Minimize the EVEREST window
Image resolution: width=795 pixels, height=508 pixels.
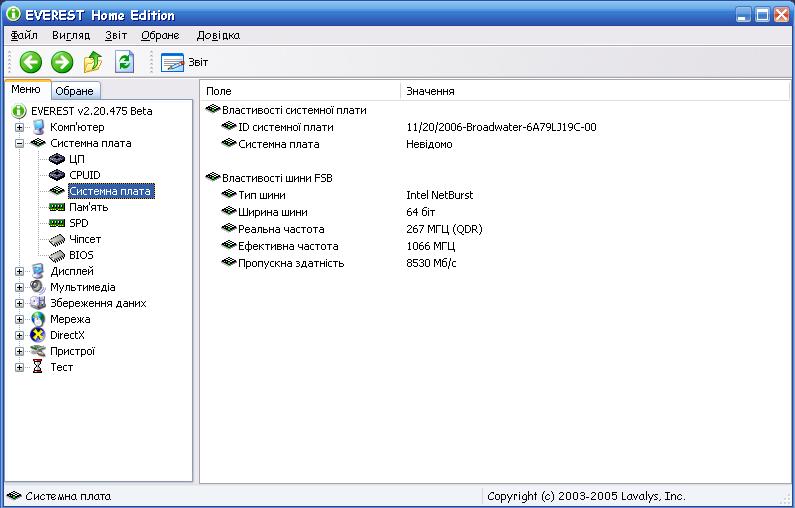743,15
